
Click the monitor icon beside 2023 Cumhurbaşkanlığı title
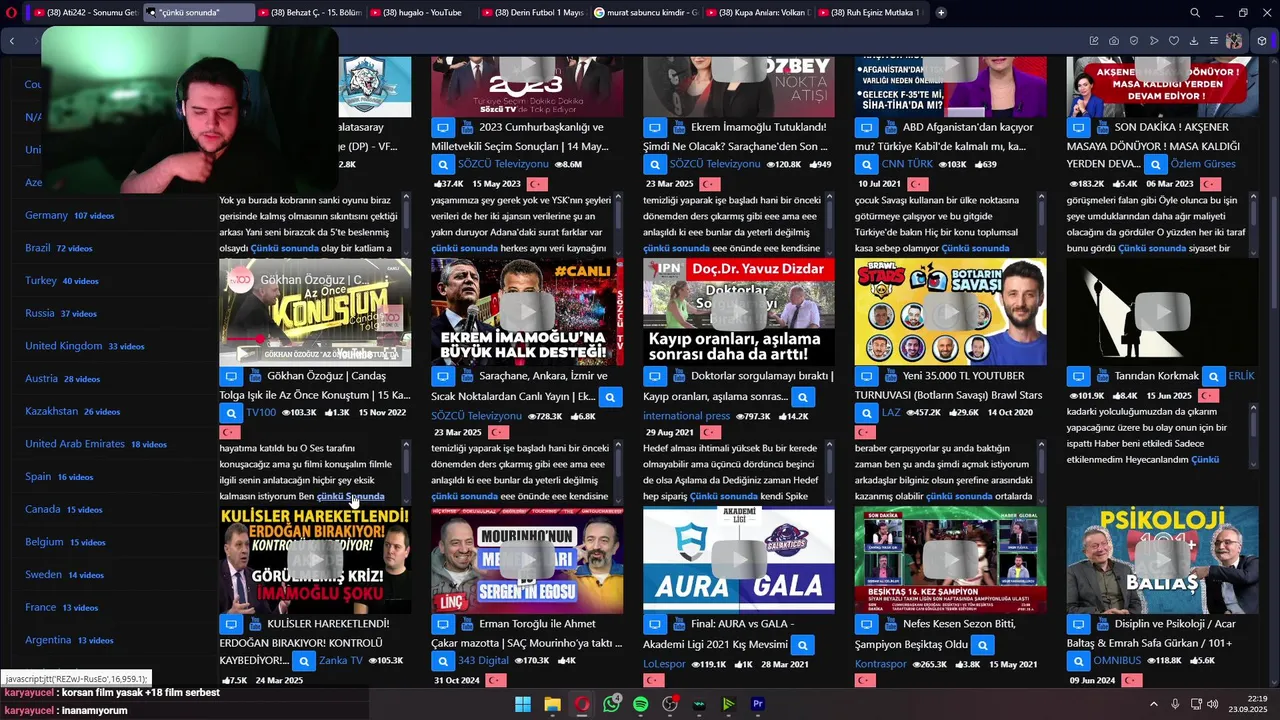[442, 128]
